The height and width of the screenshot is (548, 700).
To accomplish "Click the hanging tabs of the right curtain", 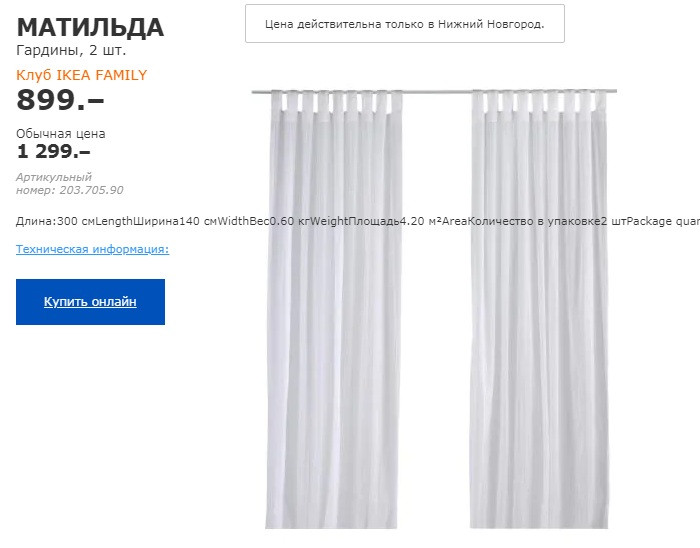I will 539,104.
